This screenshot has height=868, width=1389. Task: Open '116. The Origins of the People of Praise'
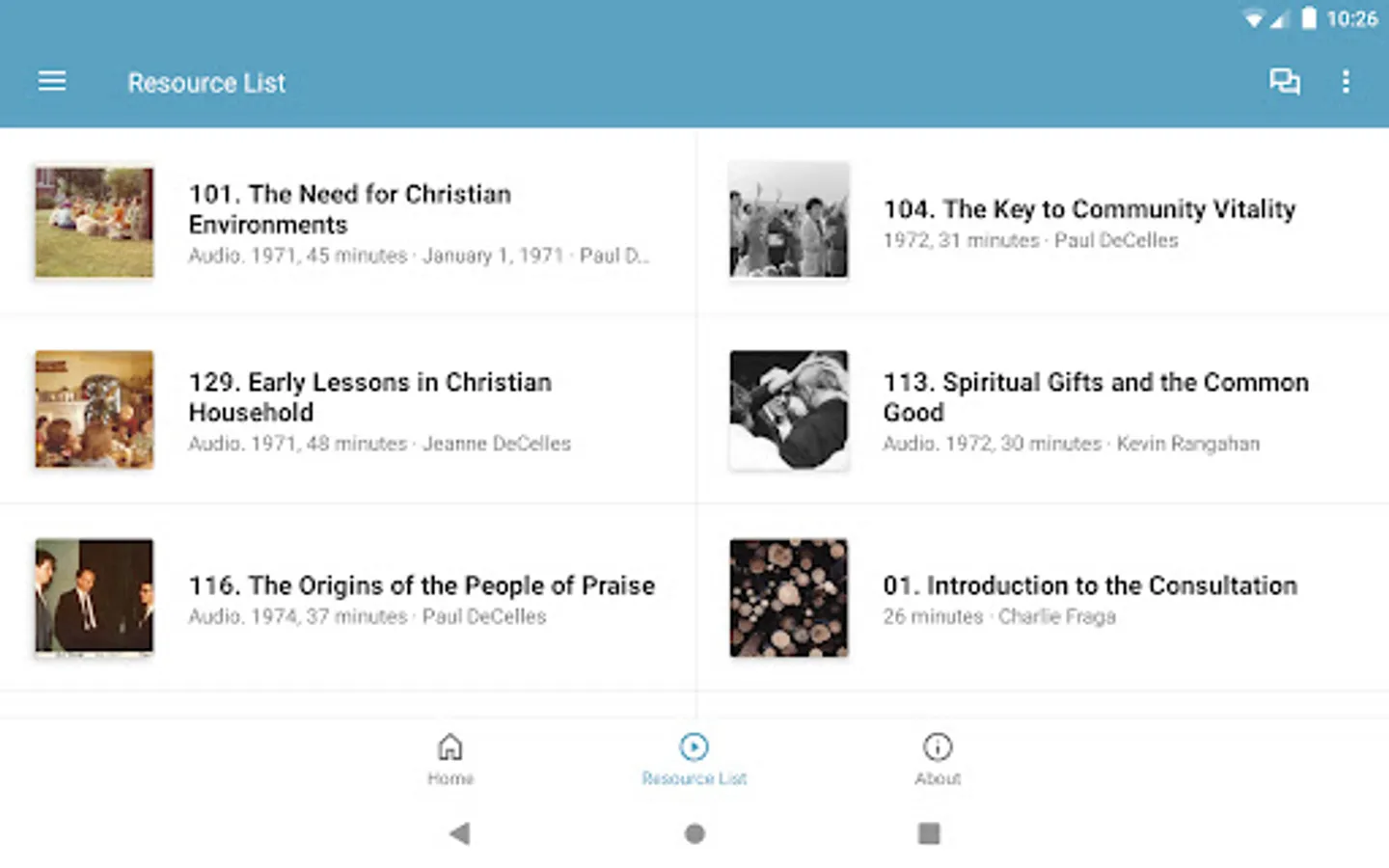422,585
